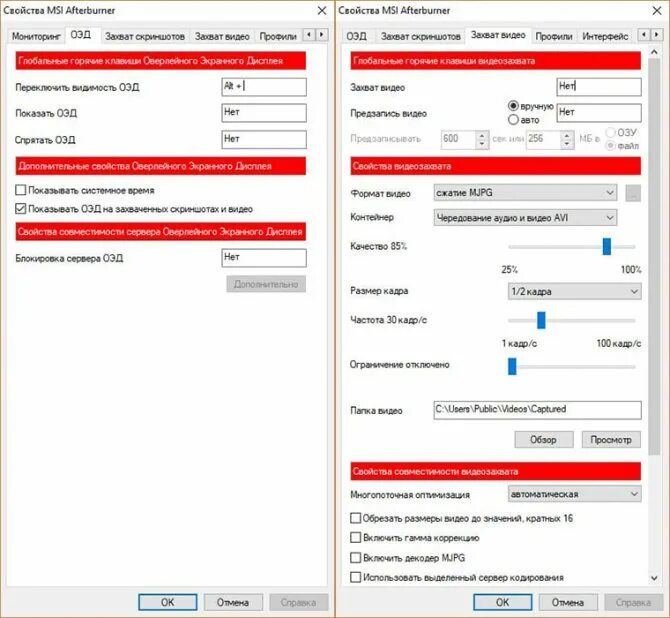Screen dimensions: 670x618
Task: Enable Показывать системное время checkbox
Action: pyautogui.click(x=21, y=190)
